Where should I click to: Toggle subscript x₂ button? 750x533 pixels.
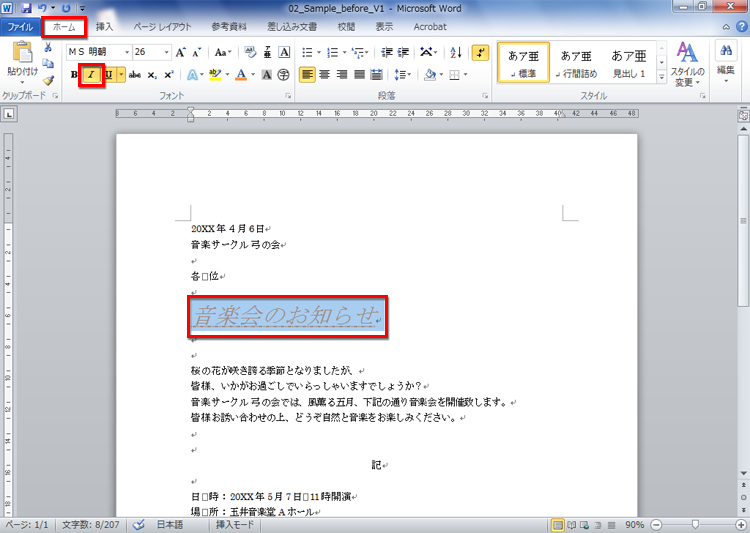pyautogui.click(x=152, y=75)
